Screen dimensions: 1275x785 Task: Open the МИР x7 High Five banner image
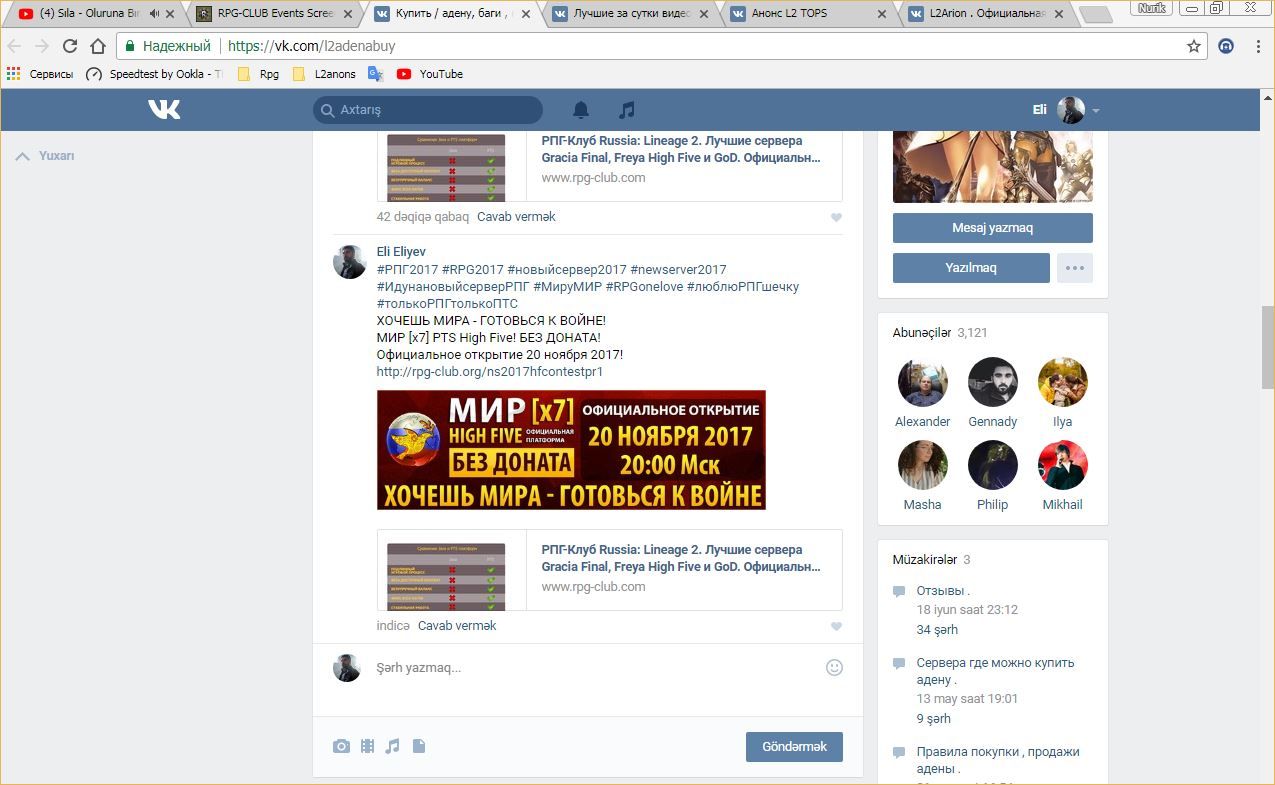coord(571,450)
